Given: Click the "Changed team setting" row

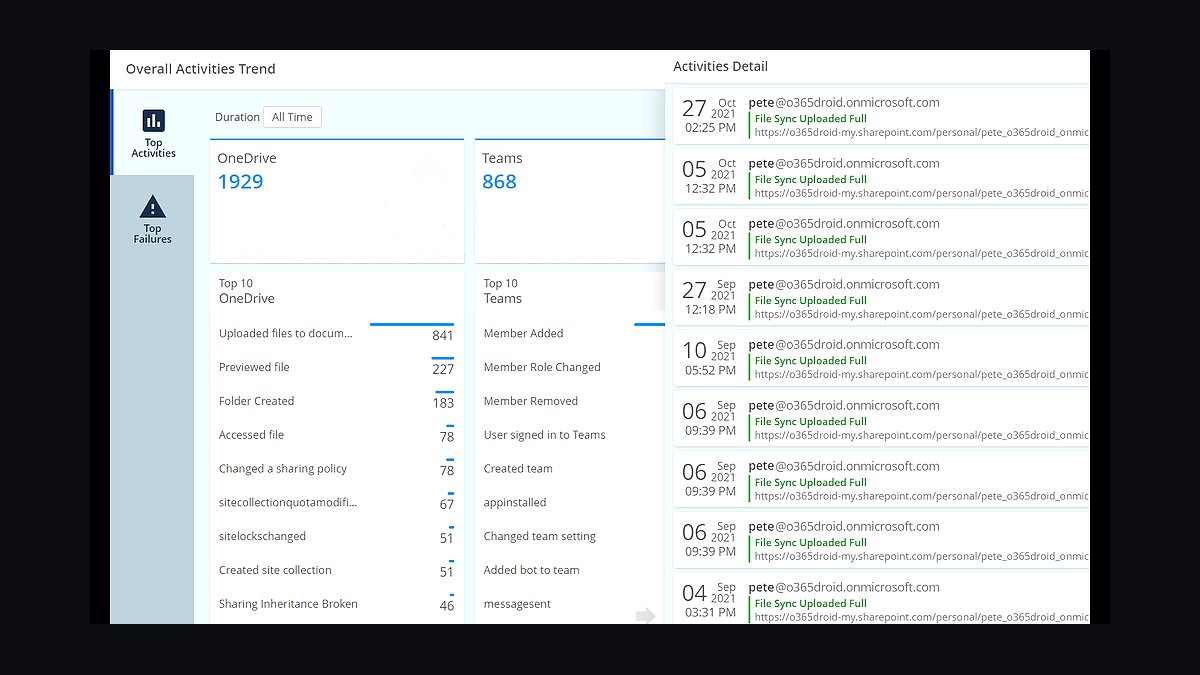Looking at the screenshot, I should pos(540,537).
